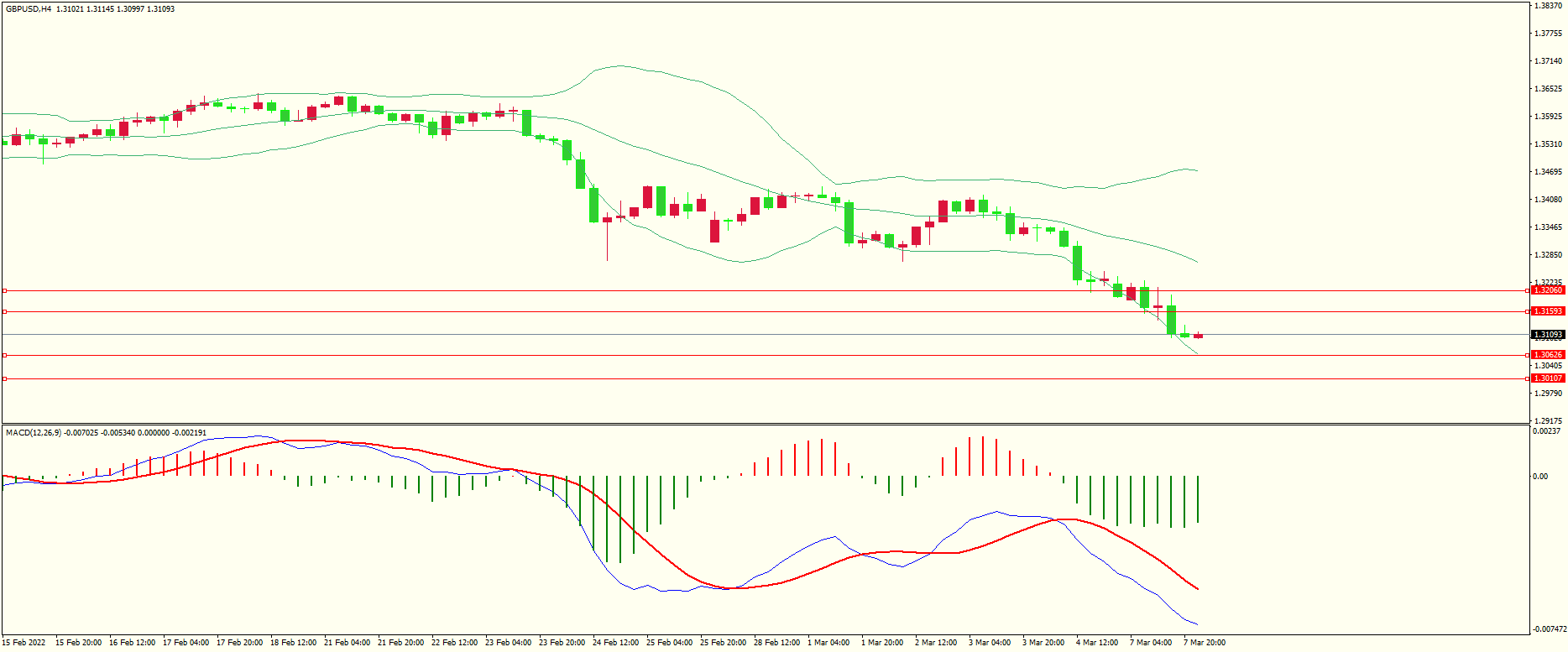1568x652 pixels.
Task: Click the 16 Feb 12:00 time label
Action: point(132,643)
